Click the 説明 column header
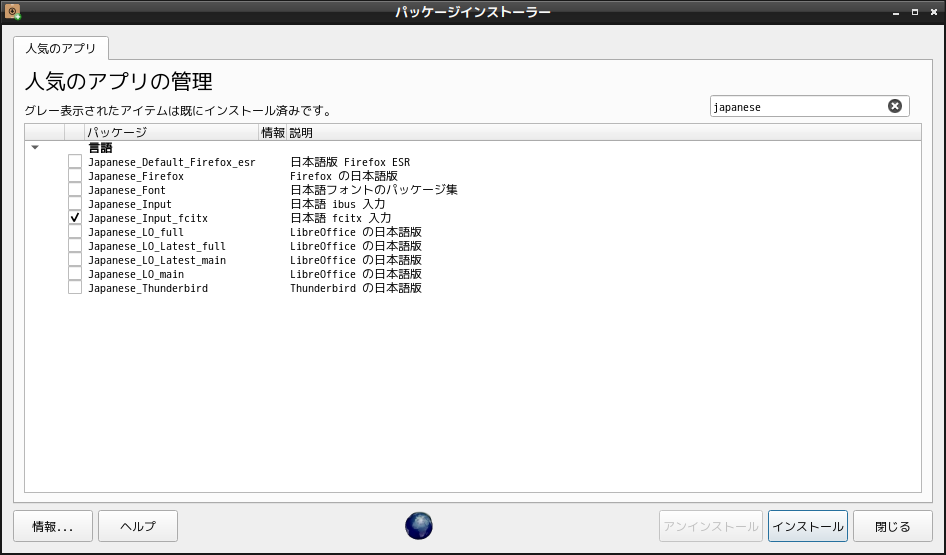 (603, 132)
